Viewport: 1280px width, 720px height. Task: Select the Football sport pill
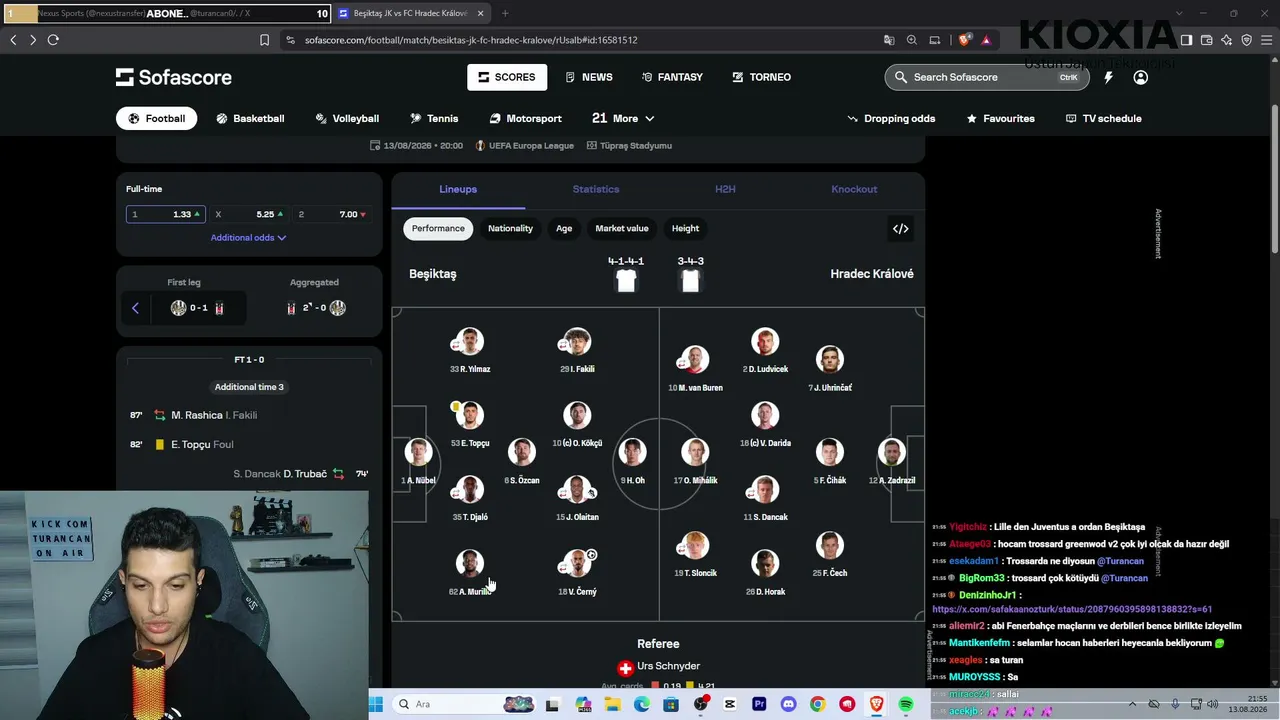(157, 118)
